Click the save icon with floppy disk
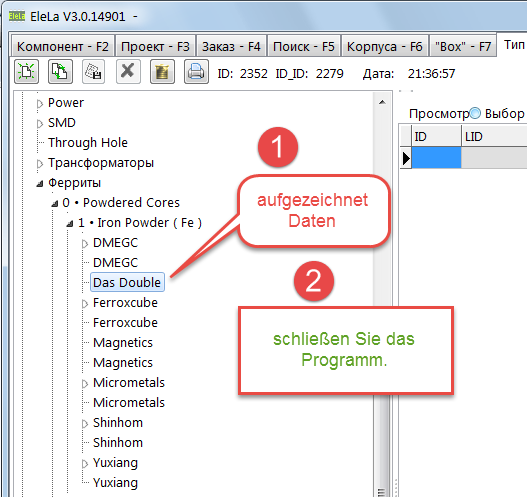 pyautogui.click(x=94, y=72)
